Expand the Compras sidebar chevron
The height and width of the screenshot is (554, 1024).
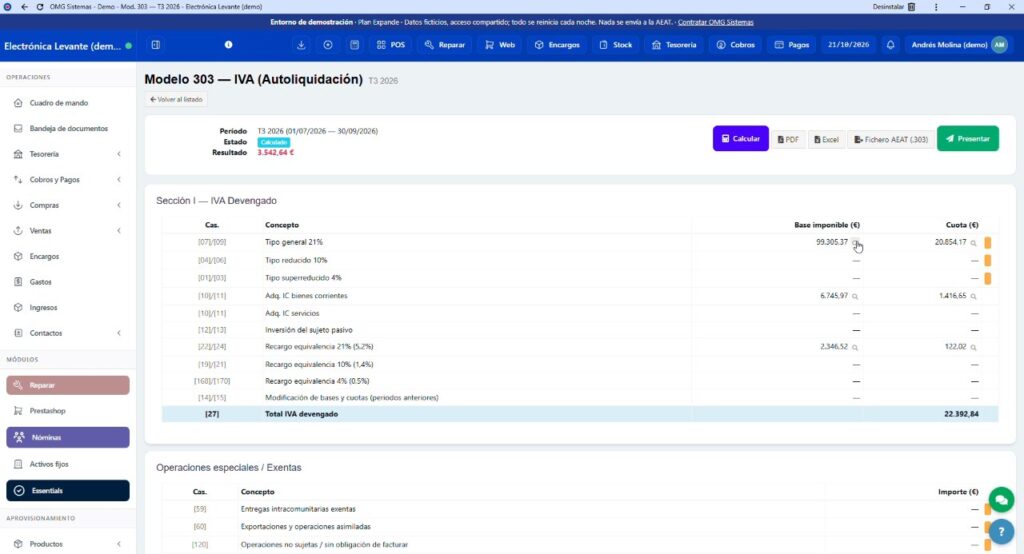[119, 205]
